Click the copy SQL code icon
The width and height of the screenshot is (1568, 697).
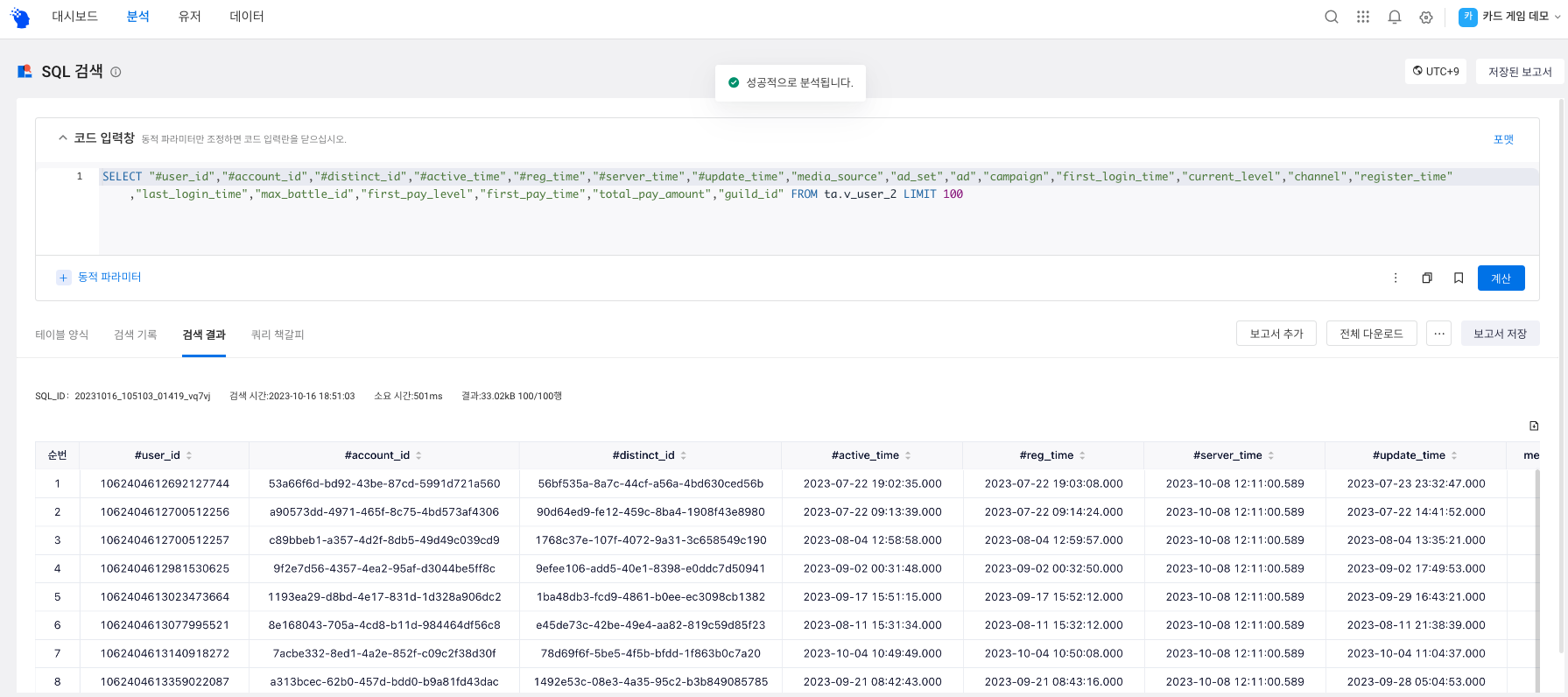click(1427, 278)
